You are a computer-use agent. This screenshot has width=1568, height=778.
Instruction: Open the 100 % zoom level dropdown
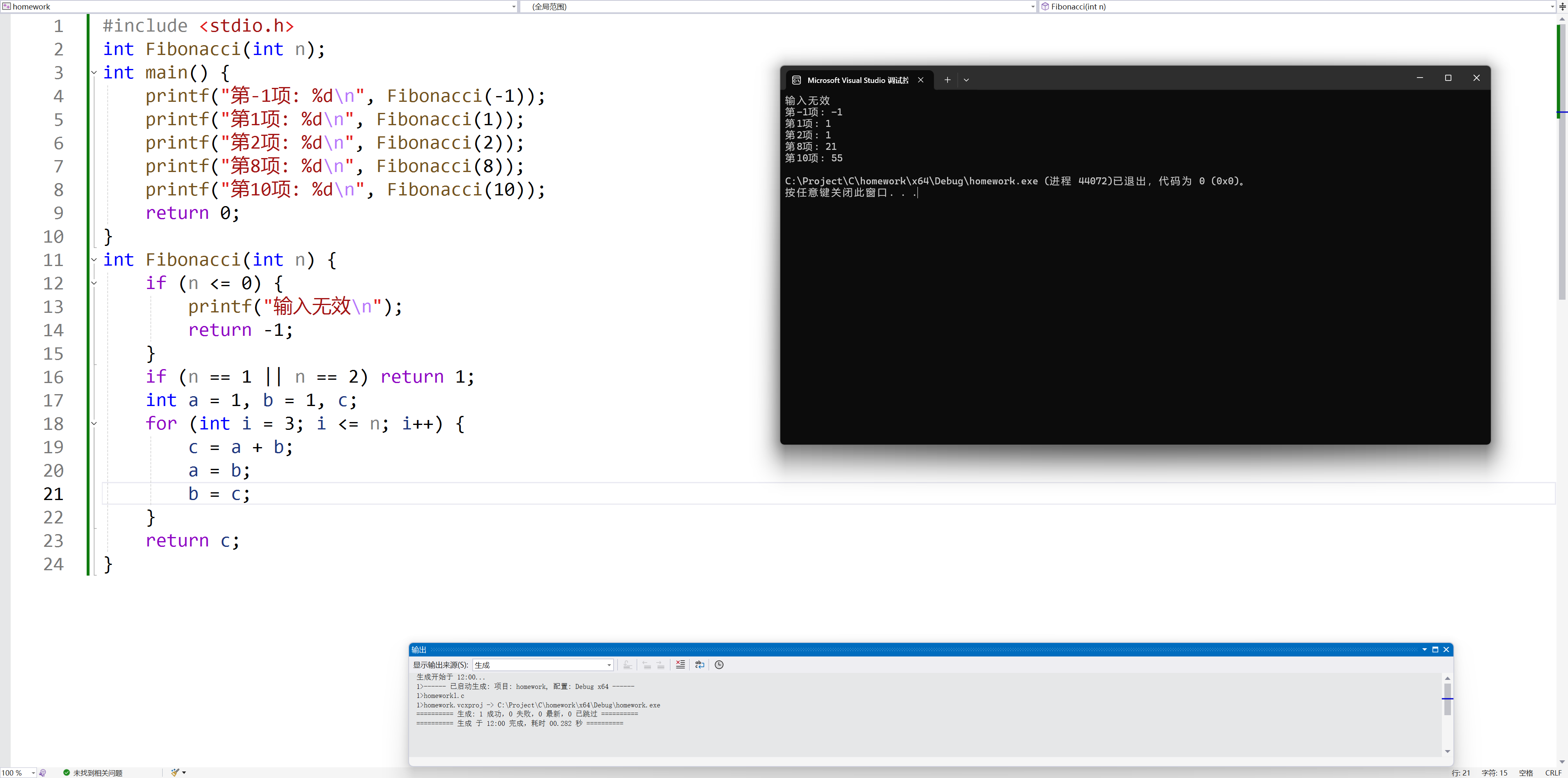(x=33, y=773)
